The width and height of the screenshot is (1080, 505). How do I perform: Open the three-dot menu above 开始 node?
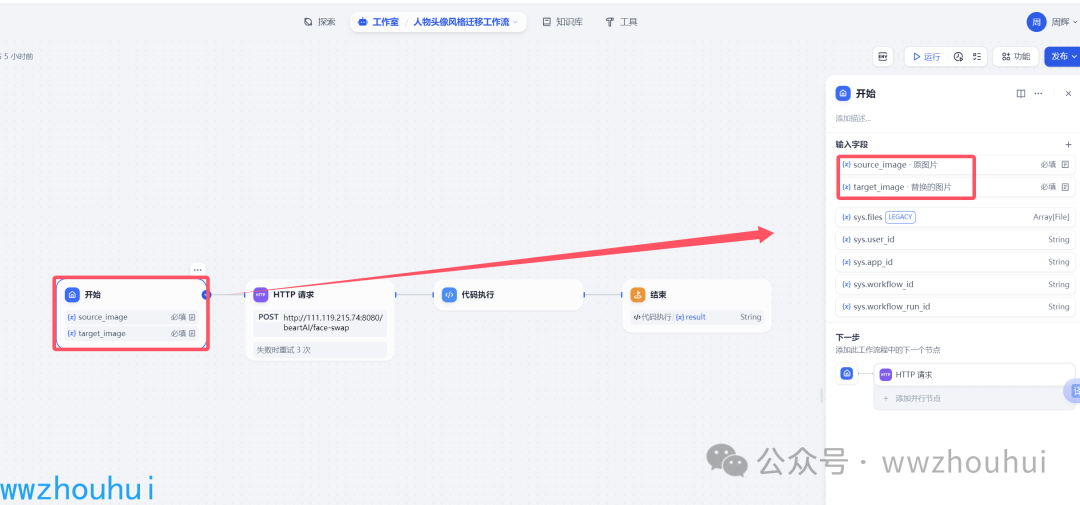pos(198,269)
